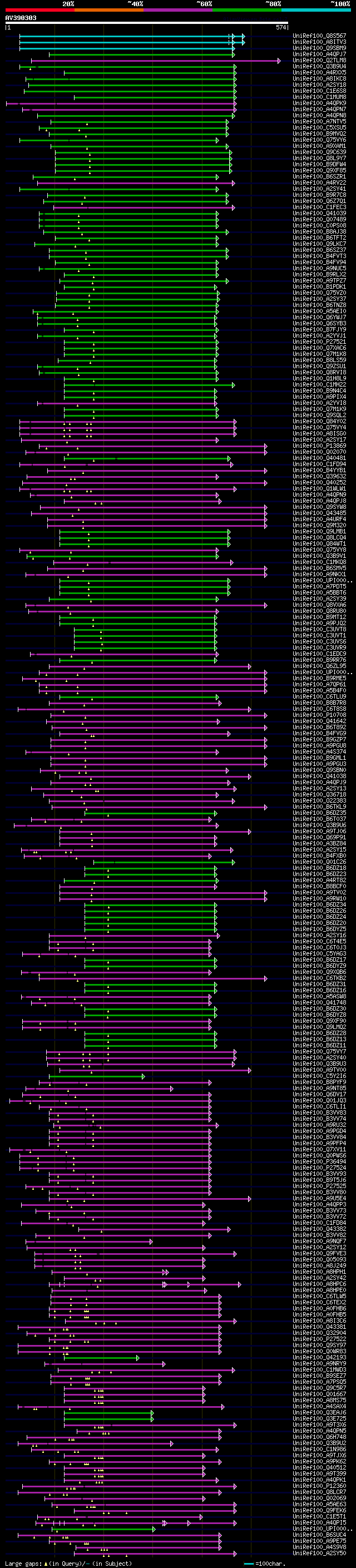Viewport: 356px width, 1568px height.
Task: Open hit UniRef100_Q32904
Action: point(319,1333)
